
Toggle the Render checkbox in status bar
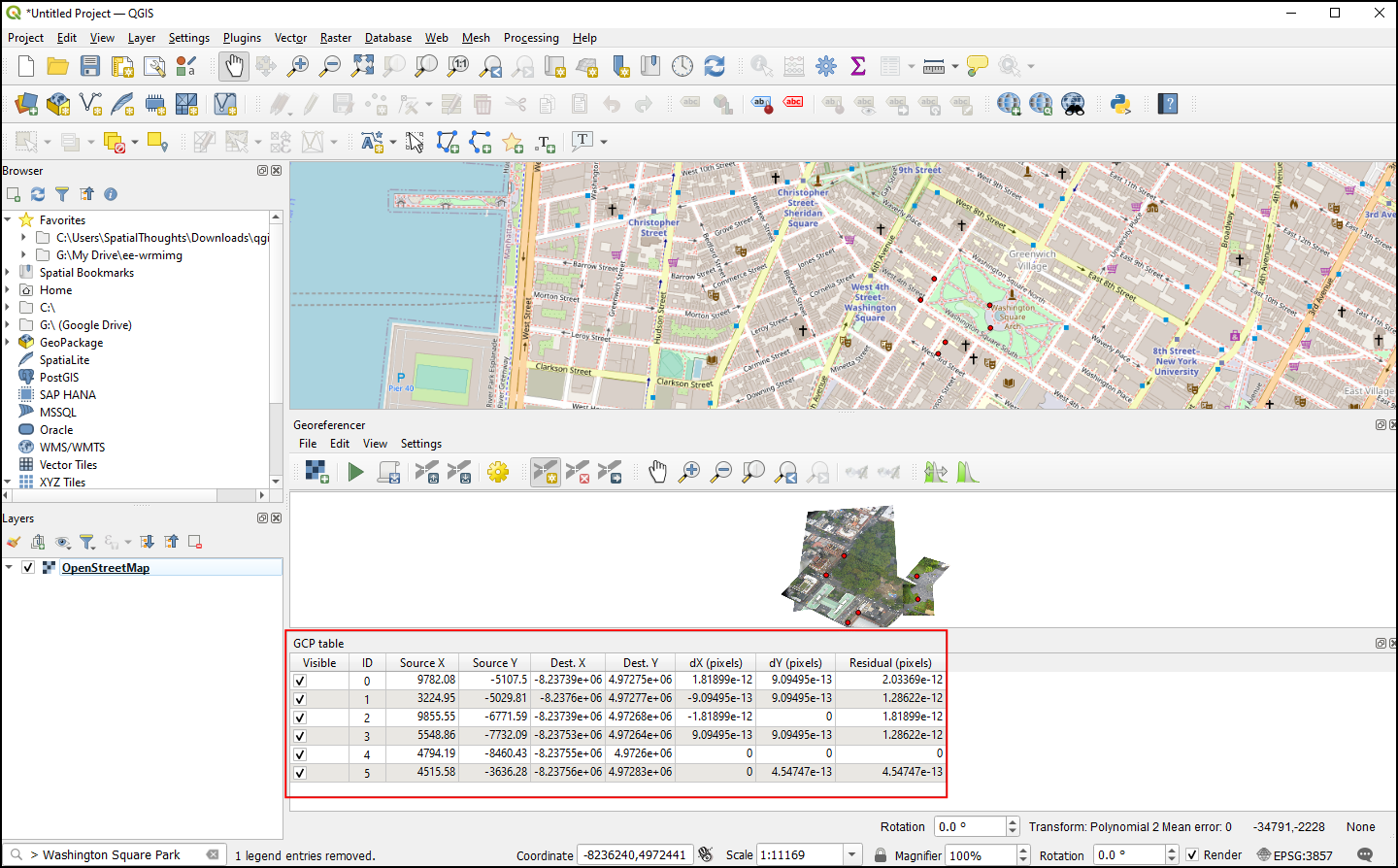pyautogui.click(x=1192, y=855)
